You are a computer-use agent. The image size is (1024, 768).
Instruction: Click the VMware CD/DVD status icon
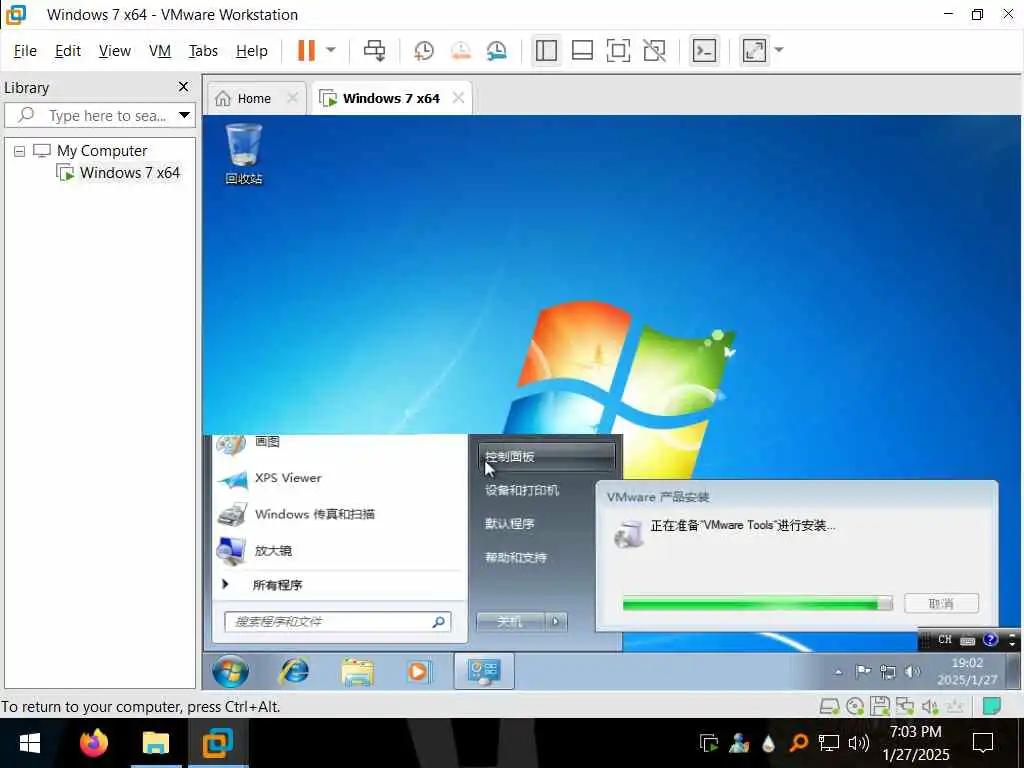[854, 706]
